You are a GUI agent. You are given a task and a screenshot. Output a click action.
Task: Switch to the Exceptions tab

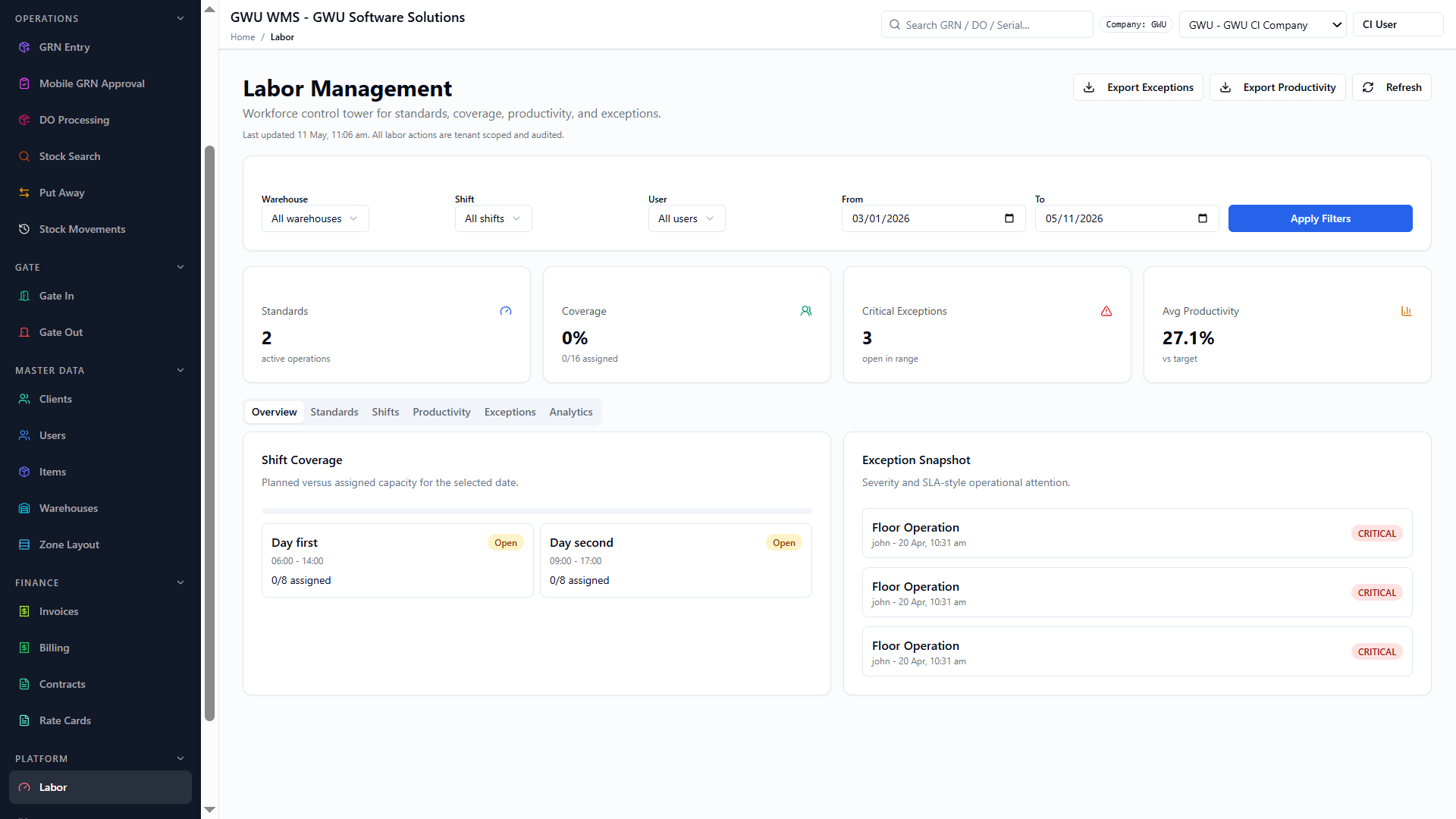tap(510, 412)
